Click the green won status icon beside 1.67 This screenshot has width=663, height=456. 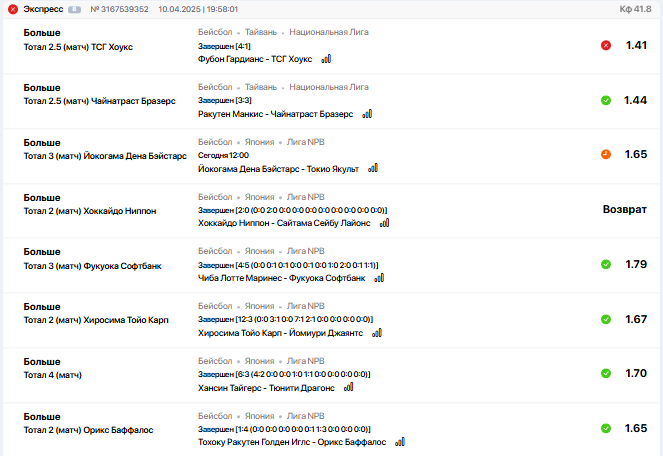(606, 319)
